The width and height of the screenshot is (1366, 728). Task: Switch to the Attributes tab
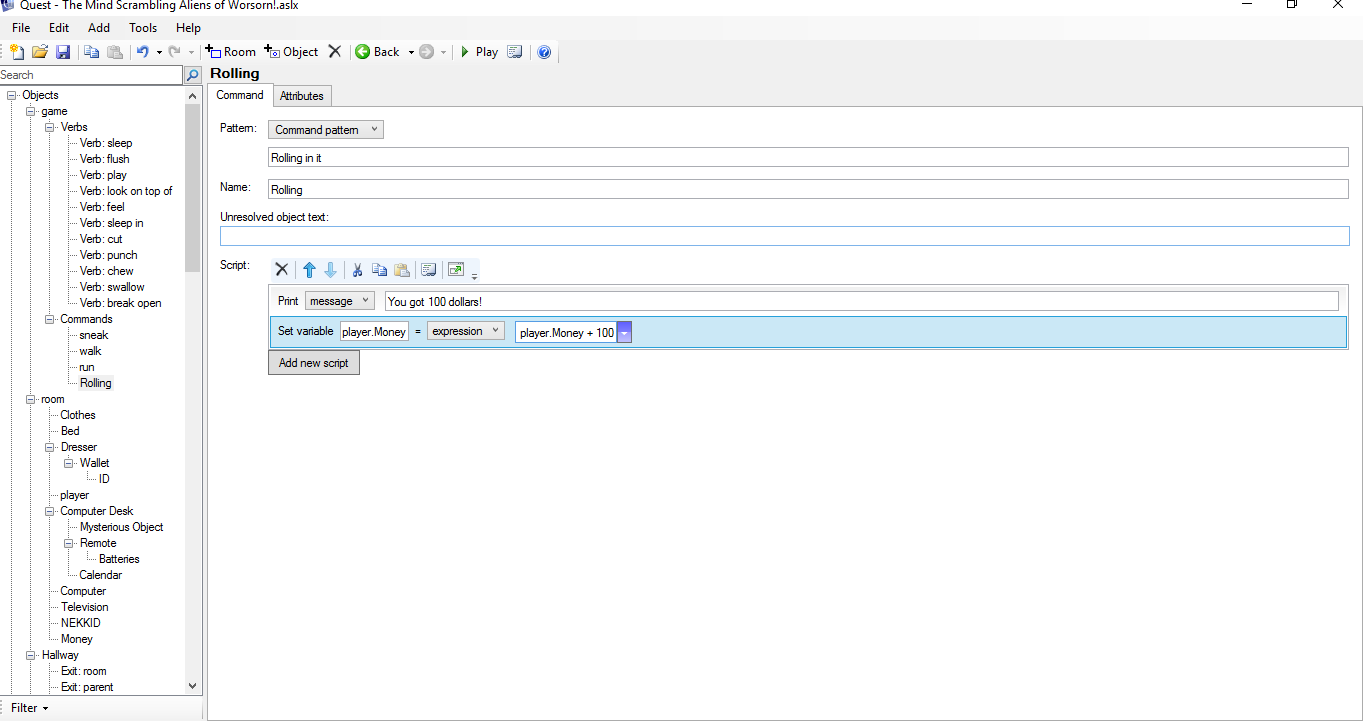pos(301,96)
